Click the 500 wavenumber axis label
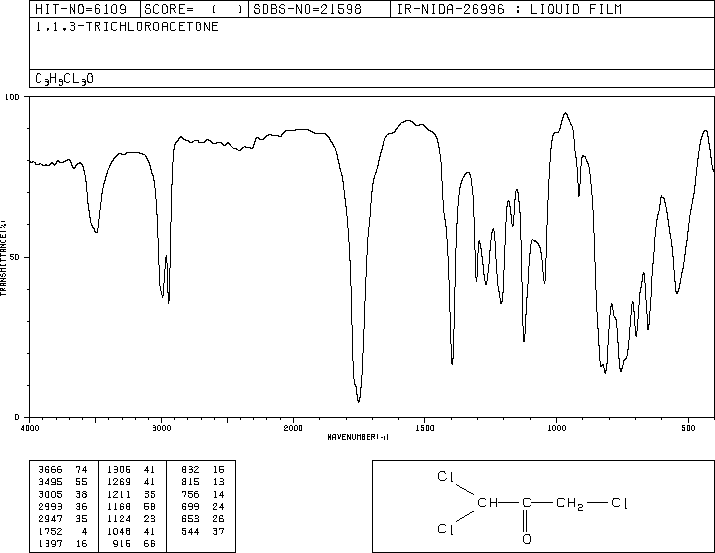Image resolution: width=715 pixels, height=553 pixels. (688, 428)
